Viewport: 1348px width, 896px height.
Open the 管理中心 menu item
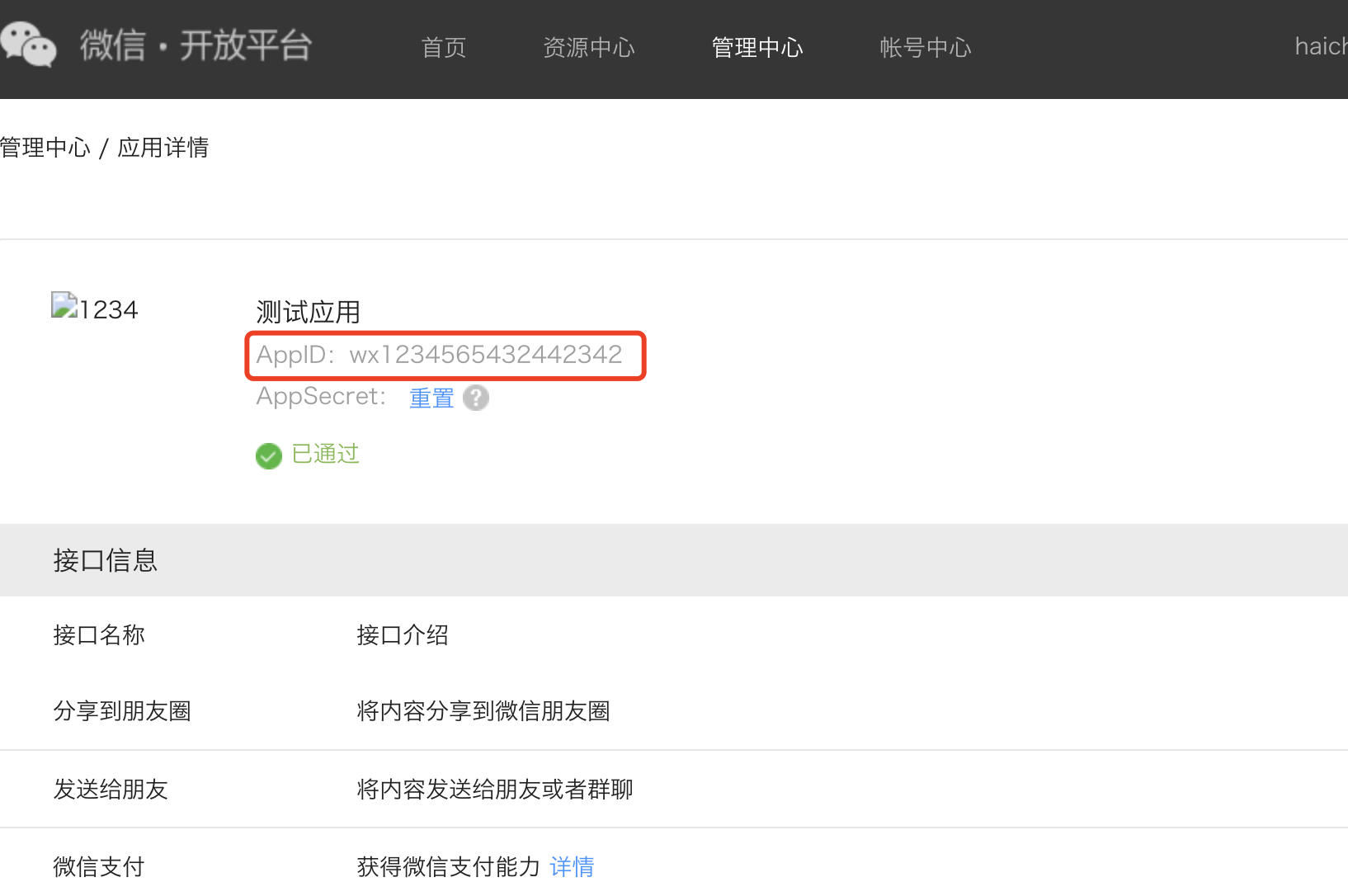point(757,48)
